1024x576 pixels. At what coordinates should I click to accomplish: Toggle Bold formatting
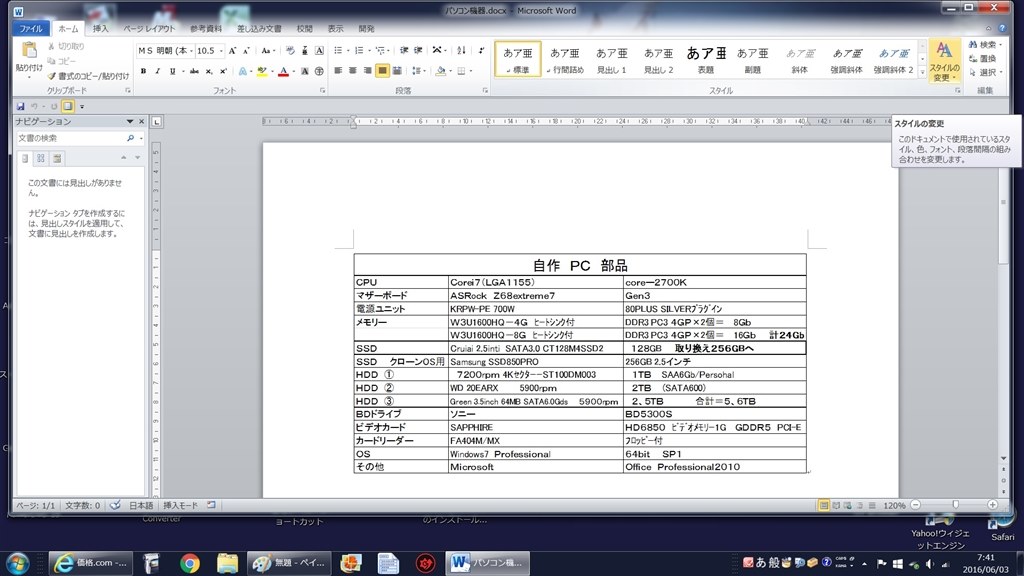click(x=143, y=71)
